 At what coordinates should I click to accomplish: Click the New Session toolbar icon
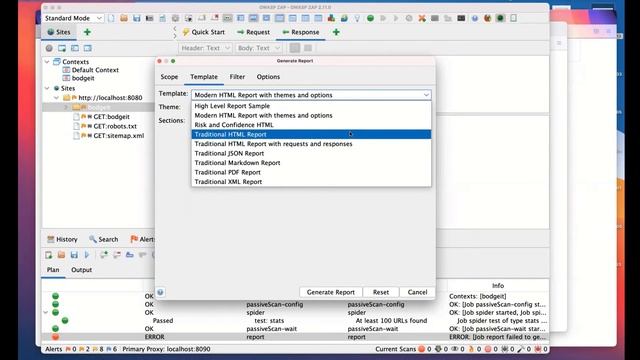pyautogui.click(x=111, y=18)
